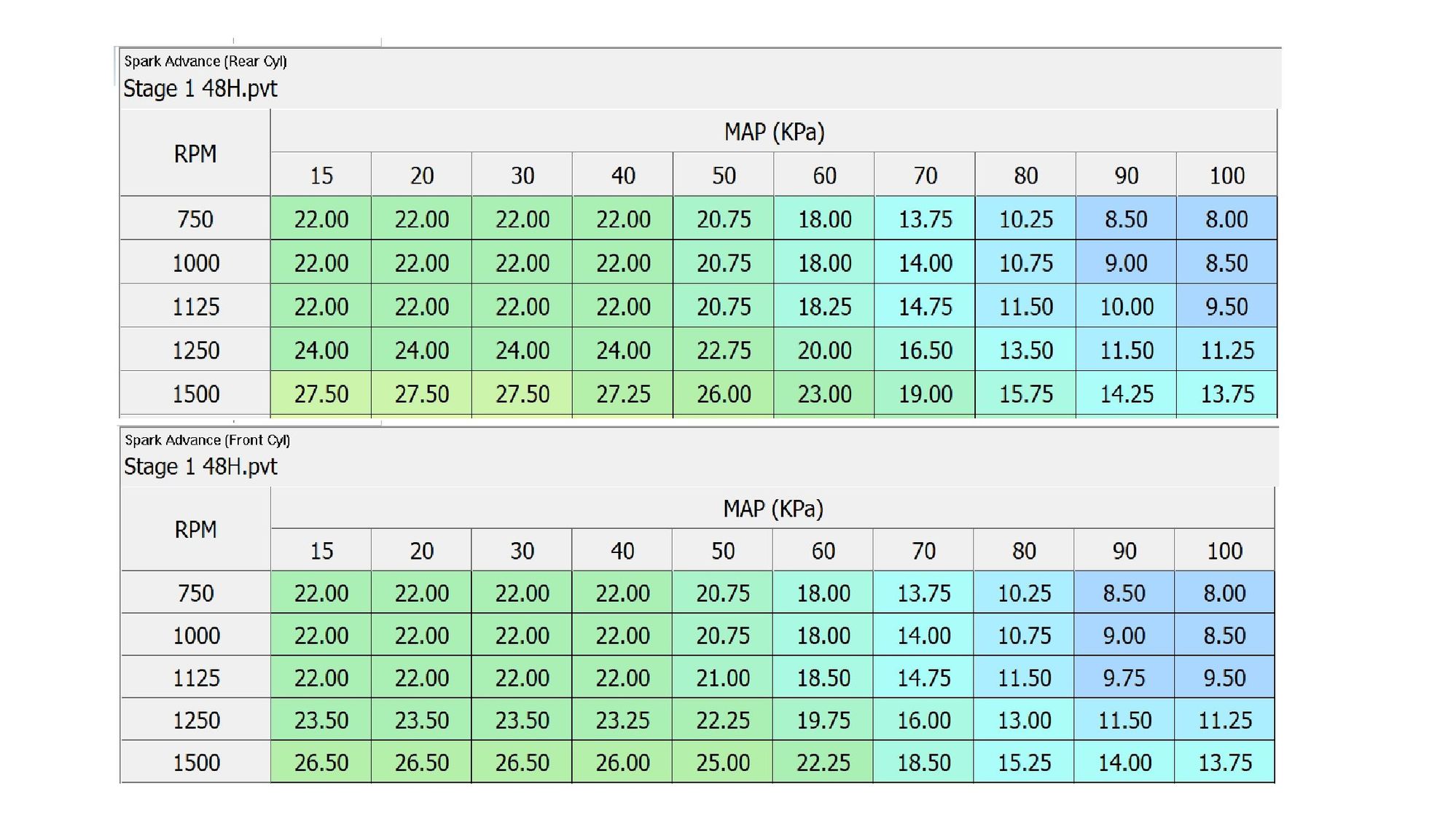Click the 750 RPM row header, Front Cyl table
This screenshot has height=819, width=1456.
tap(195, 593)
